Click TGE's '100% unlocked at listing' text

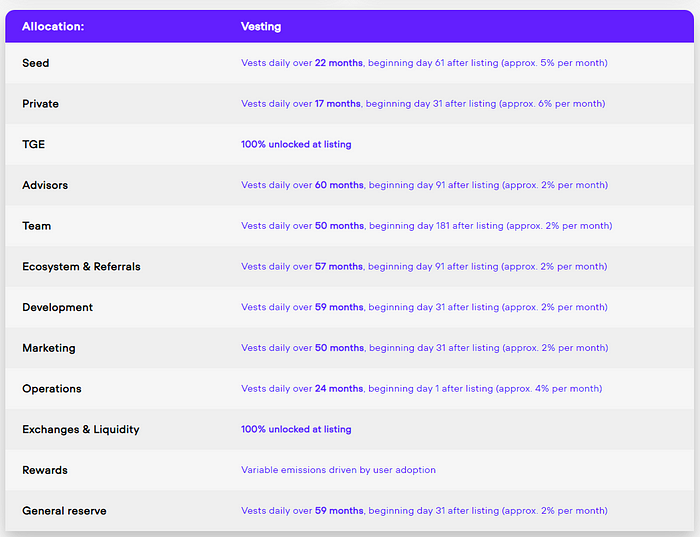tap(296, 144)
